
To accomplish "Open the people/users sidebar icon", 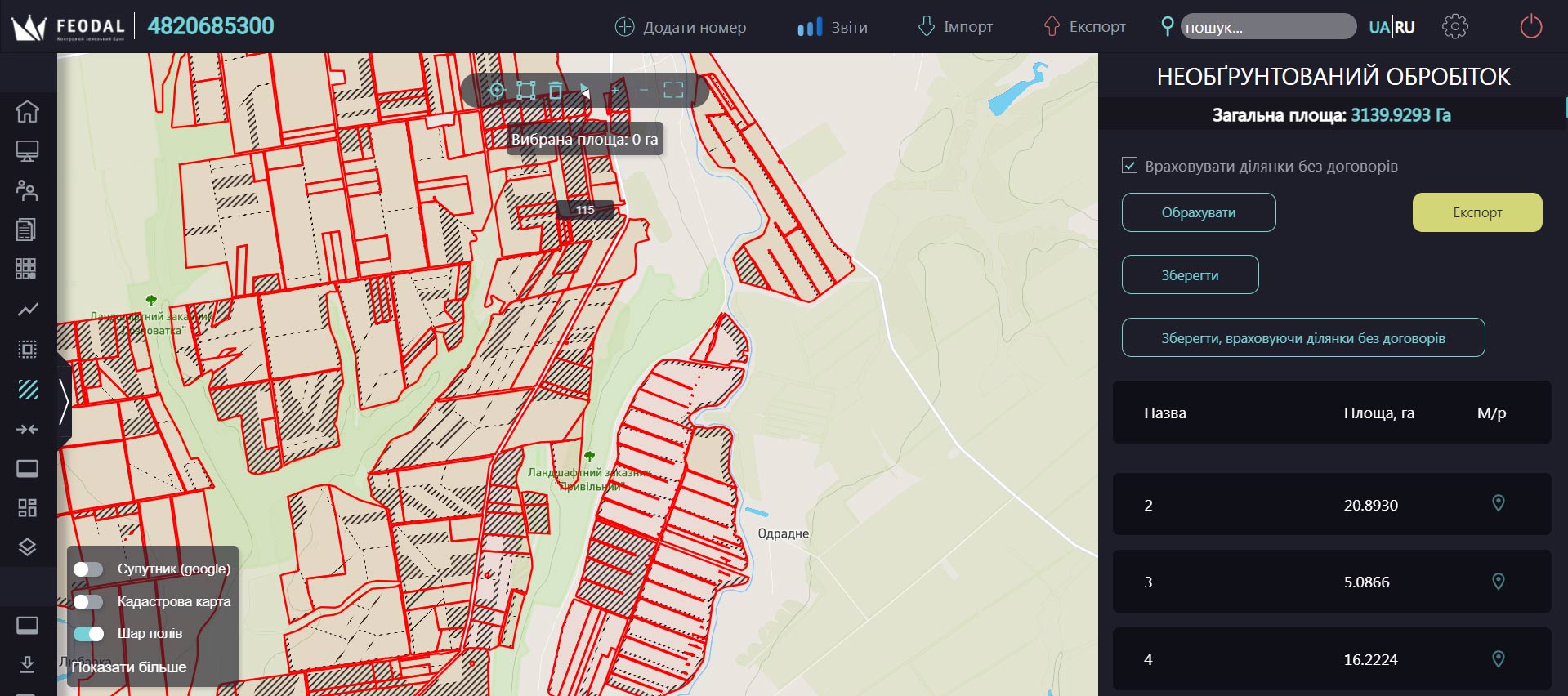I will (27, 190).
